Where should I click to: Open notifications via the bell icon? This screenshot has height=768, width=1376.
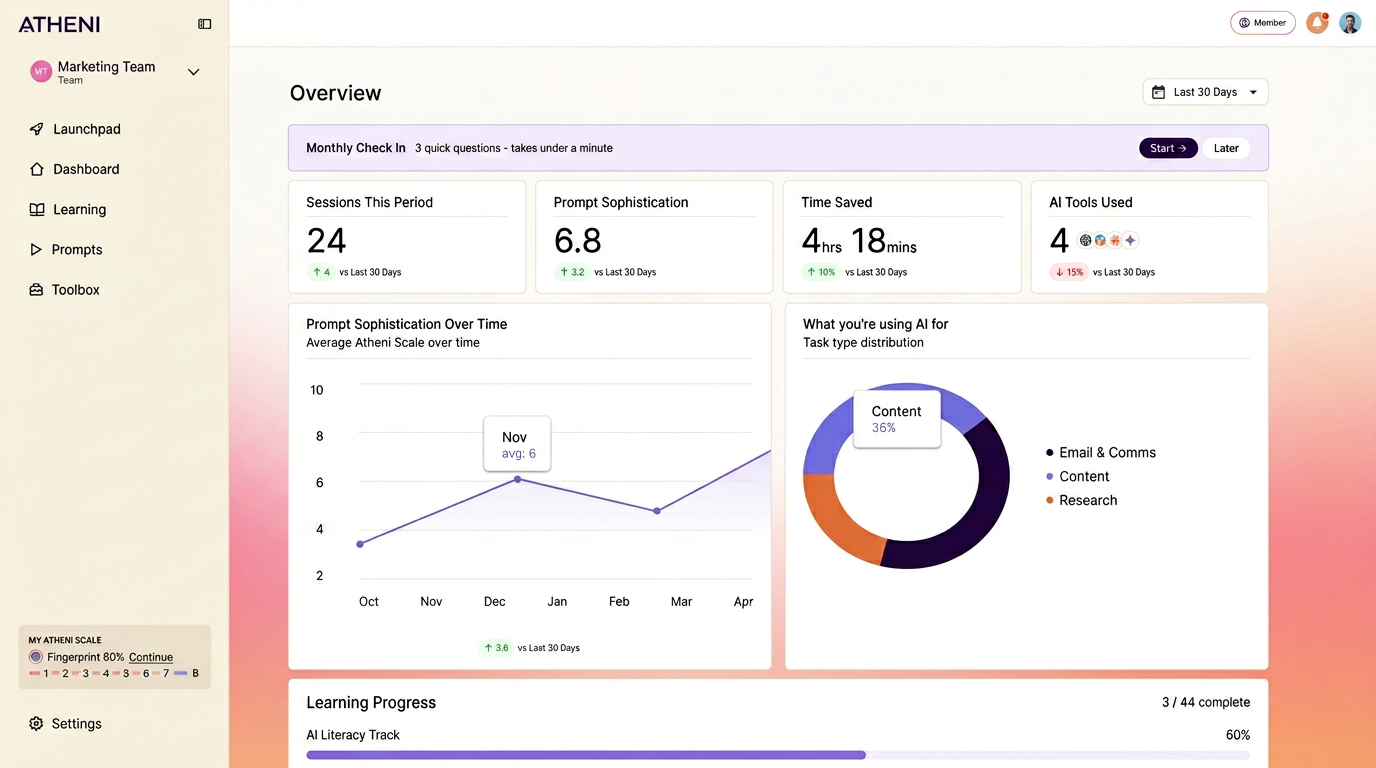(x=1317, y=23)
